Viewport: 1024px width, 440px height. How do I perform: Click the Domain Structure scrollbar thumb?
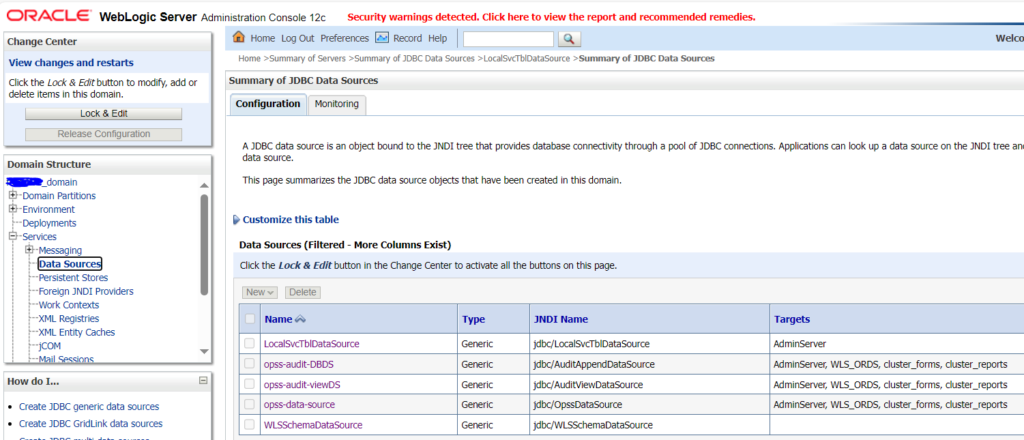tap(204, 245)
